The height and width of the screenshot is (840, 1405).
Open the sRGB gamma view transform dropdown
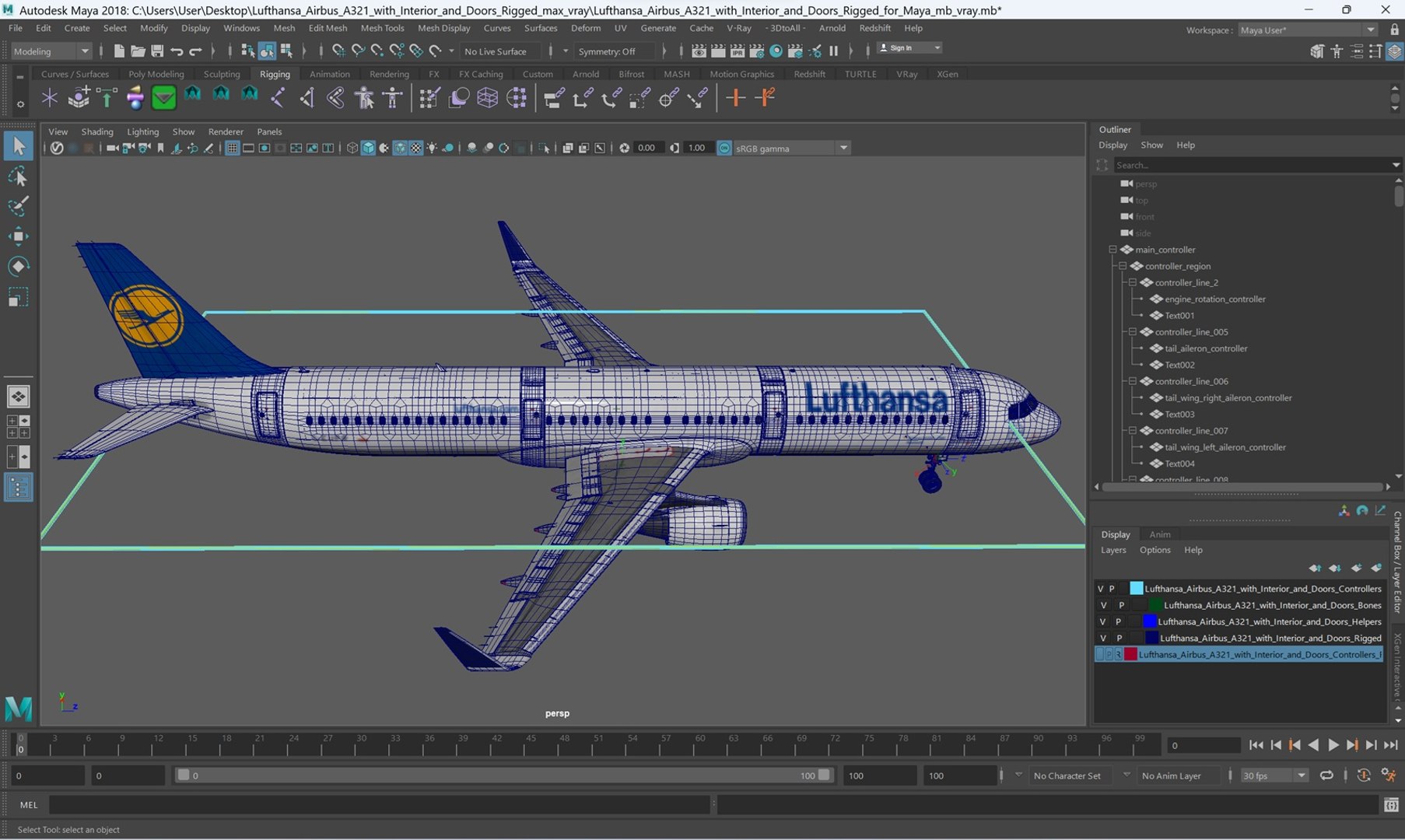pos(792,148)
